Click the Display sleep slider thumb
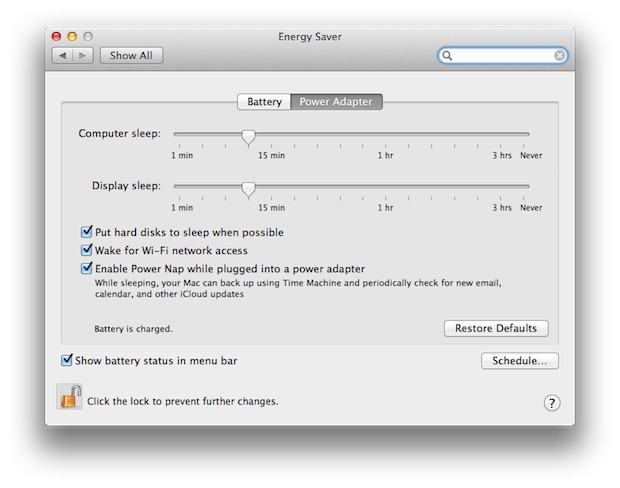 (x=248, y=189)
